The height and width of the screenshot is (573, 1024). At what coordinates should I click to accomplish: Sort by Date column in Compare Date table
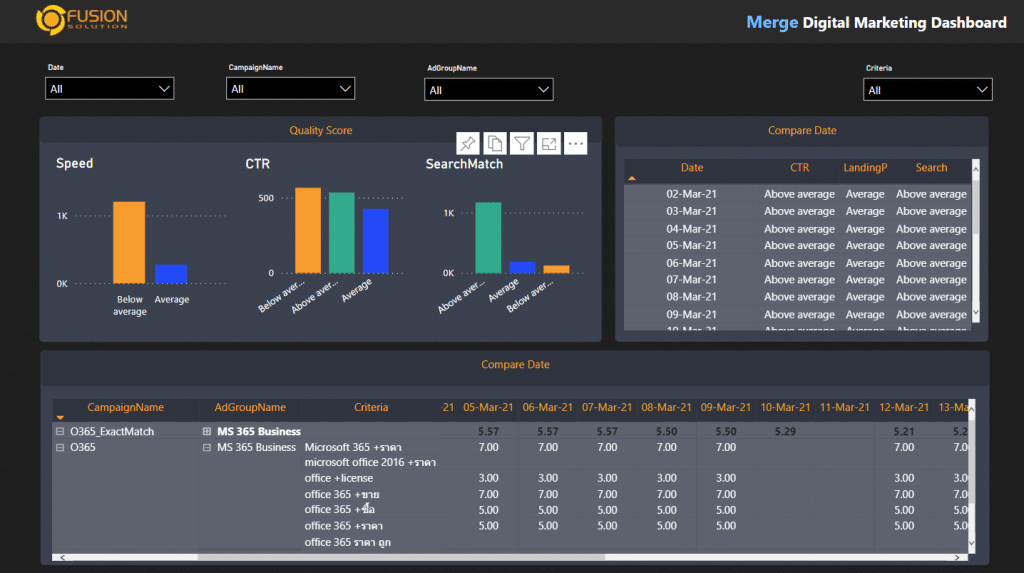point(692,168)
